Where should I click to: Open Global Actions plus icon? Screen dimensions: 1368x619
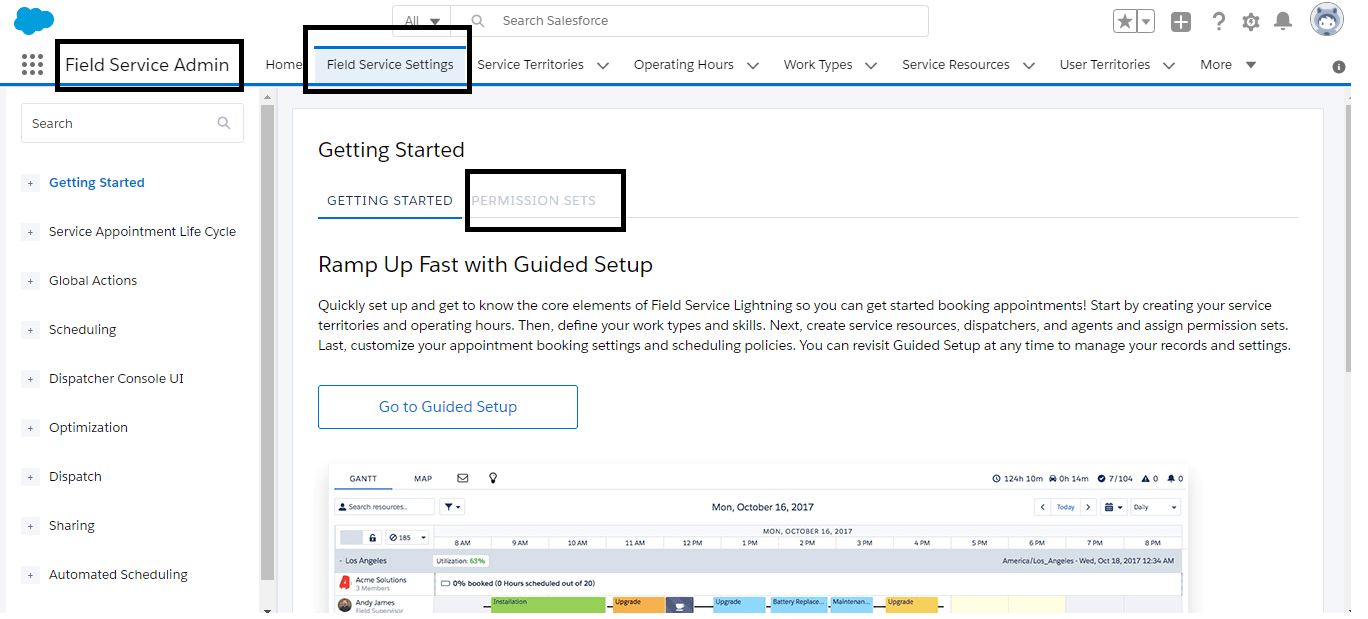[x=1181, y=21]
